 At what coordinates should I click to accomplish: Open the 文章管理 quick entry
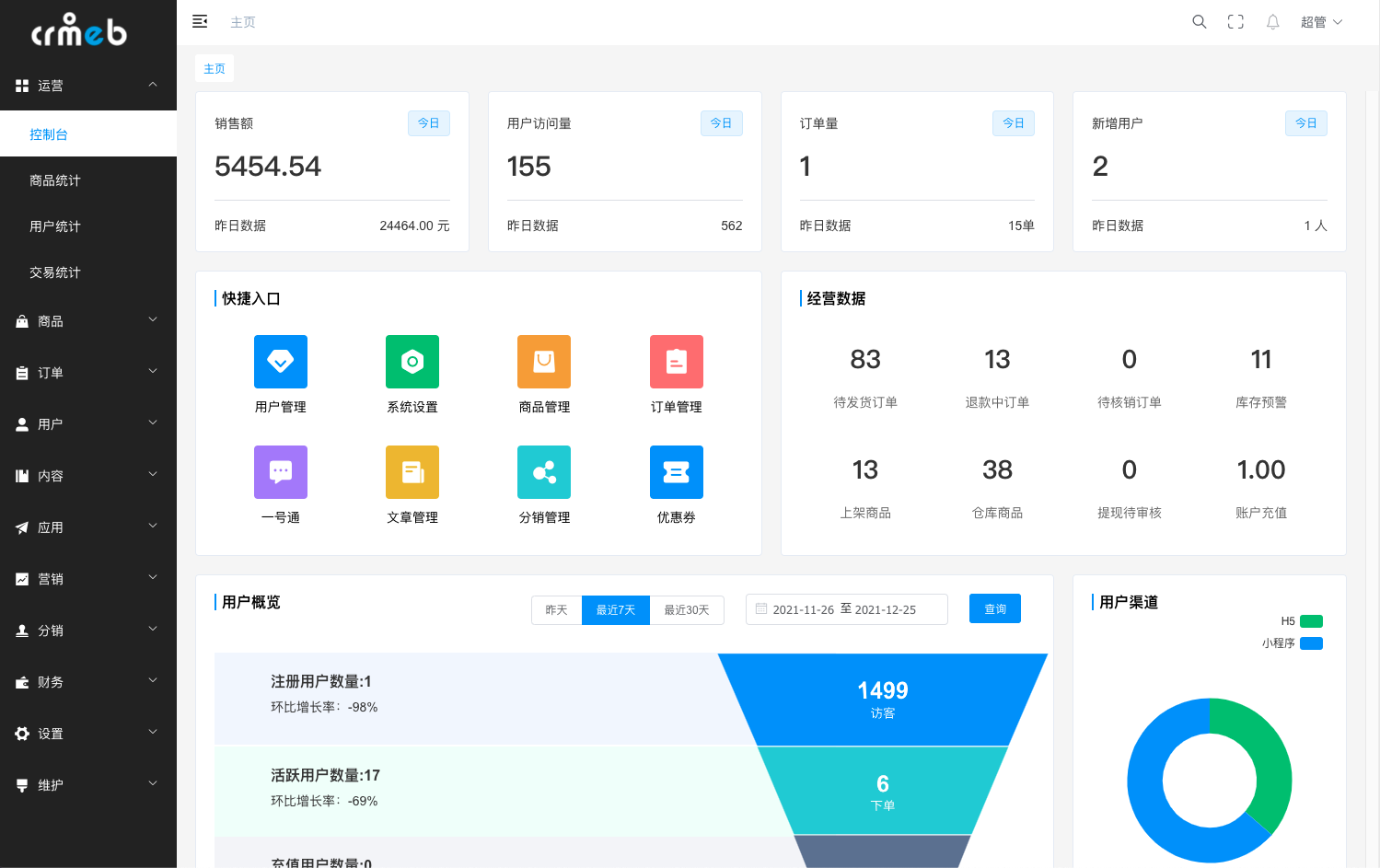point(412,472)
